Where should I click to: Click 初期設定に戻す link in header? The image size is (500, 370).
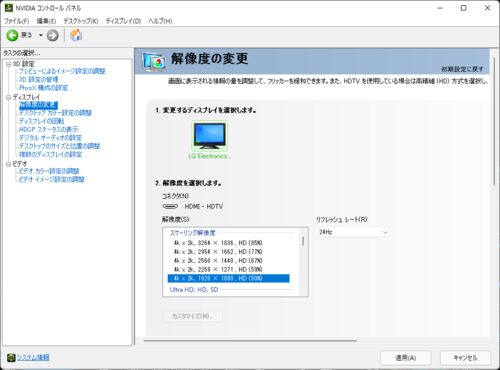pyautogui.click(x=462, y=69)
